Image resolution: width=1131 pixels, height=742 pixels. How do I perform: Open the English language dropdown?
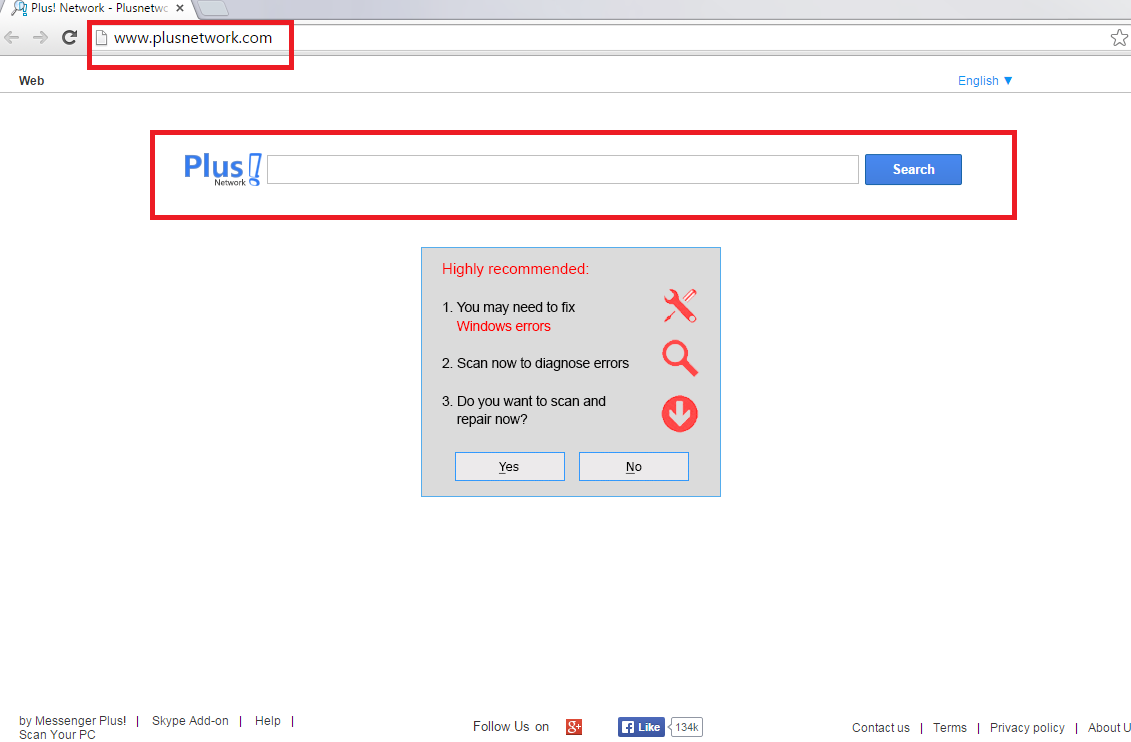click(x=985, y=81)
